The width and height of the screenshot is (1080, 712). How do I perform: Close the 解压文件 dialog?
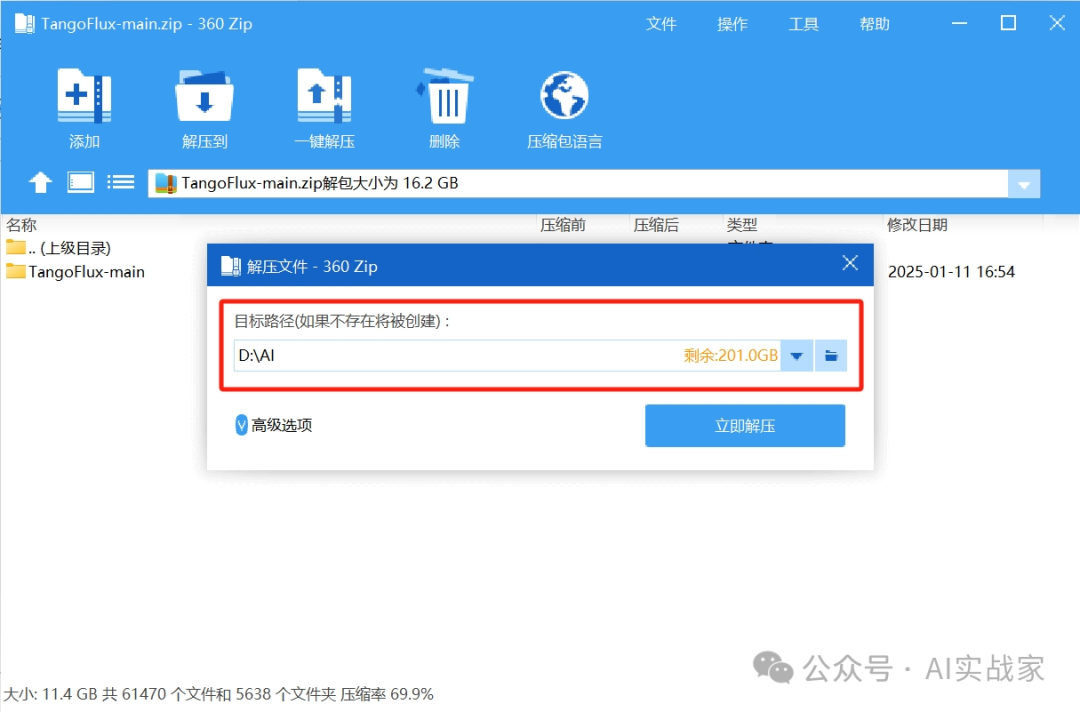tap(850, 262)
